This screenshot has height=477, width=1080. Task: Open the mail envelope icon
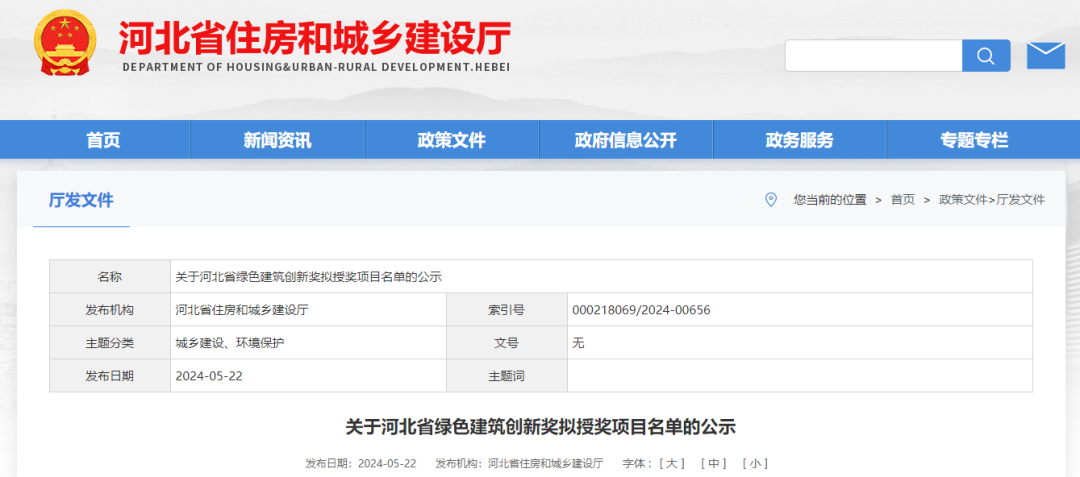pyautogui.click(x=1046, y=56)
